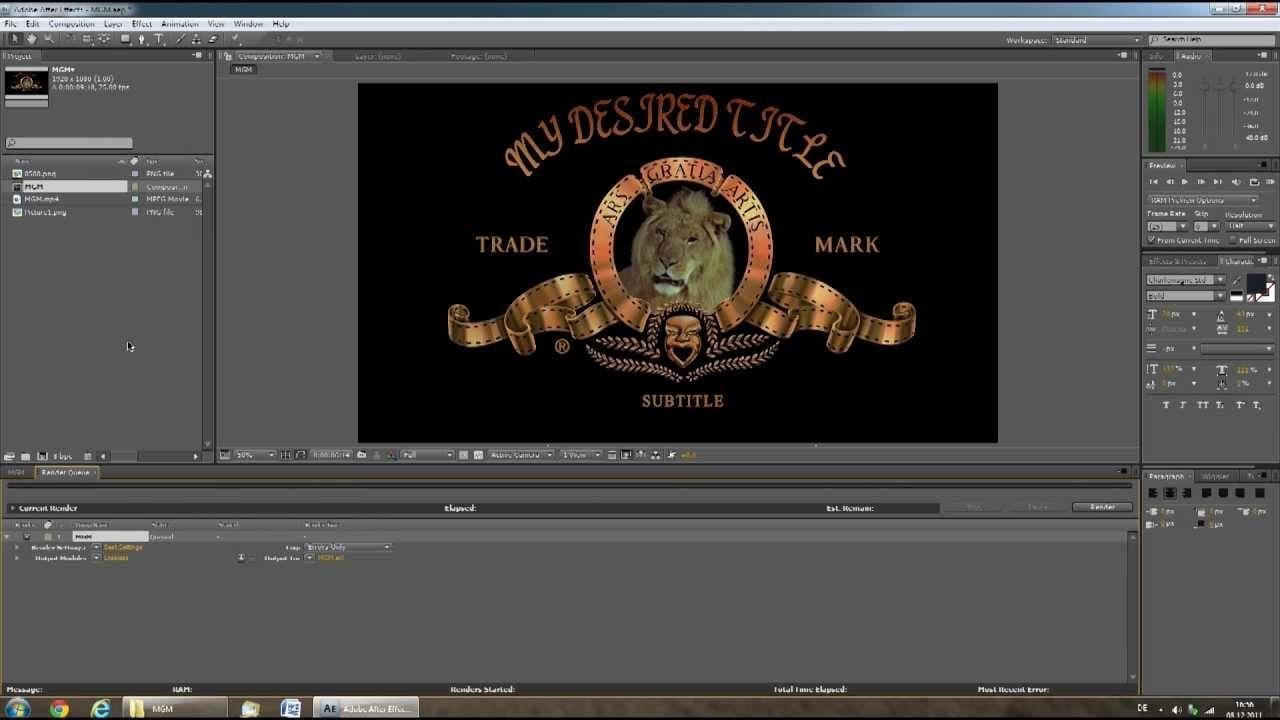This screenshot has height=720, width=1280.
Task: Jump to first frame in Preview panel
Action: [1154, 181]
